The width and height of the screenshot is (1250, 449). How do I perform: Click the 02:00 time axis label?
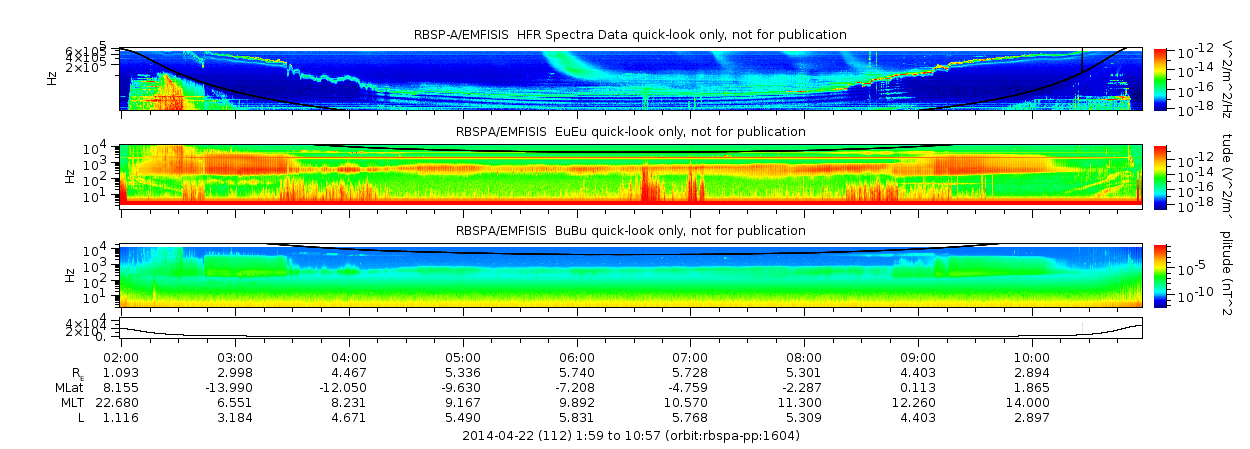pyautogui.click(x=121, y=357)
